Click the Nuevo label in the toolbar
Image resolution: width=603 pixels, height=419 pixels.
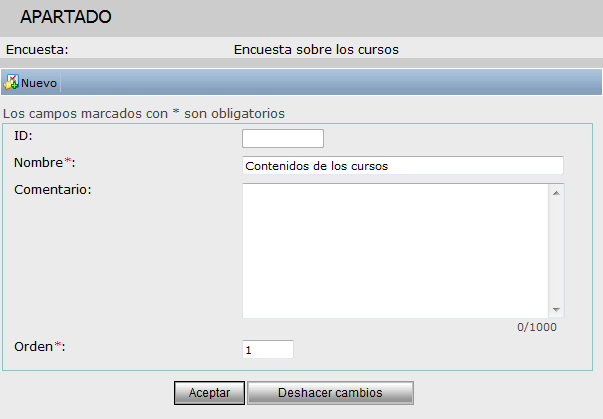(x=39, y=83)
